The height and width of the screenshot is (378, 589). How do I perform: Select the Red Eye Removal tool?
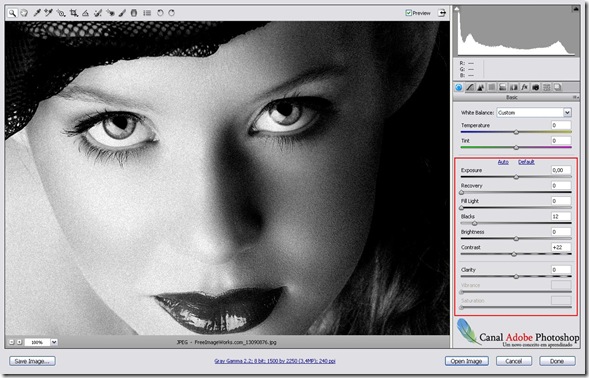pyautogui.click(x=110, y=13)
